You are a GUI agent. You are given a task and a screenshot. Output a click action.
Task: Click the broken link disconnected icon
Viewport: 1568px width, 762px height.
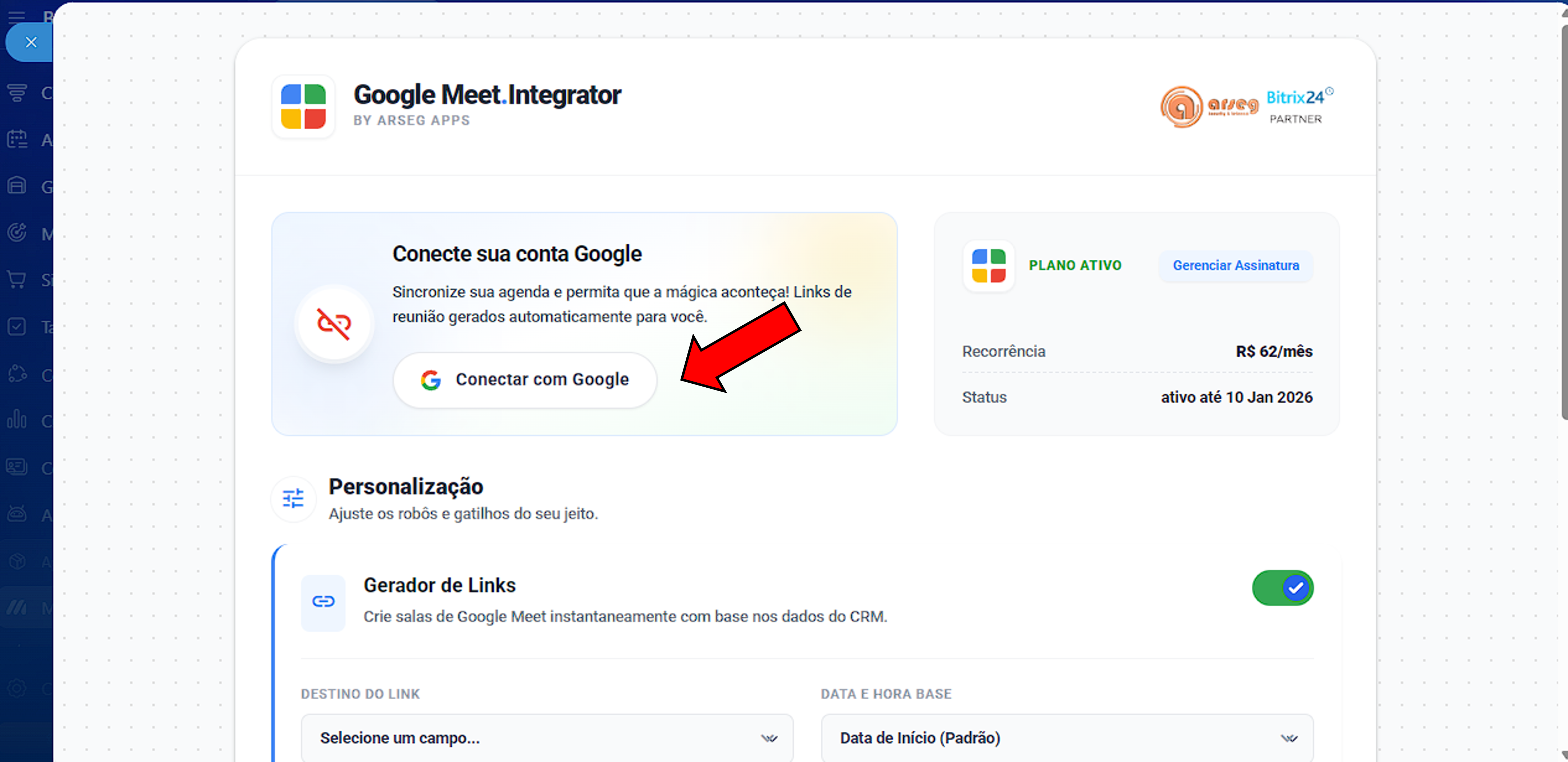tap(334, 323)
